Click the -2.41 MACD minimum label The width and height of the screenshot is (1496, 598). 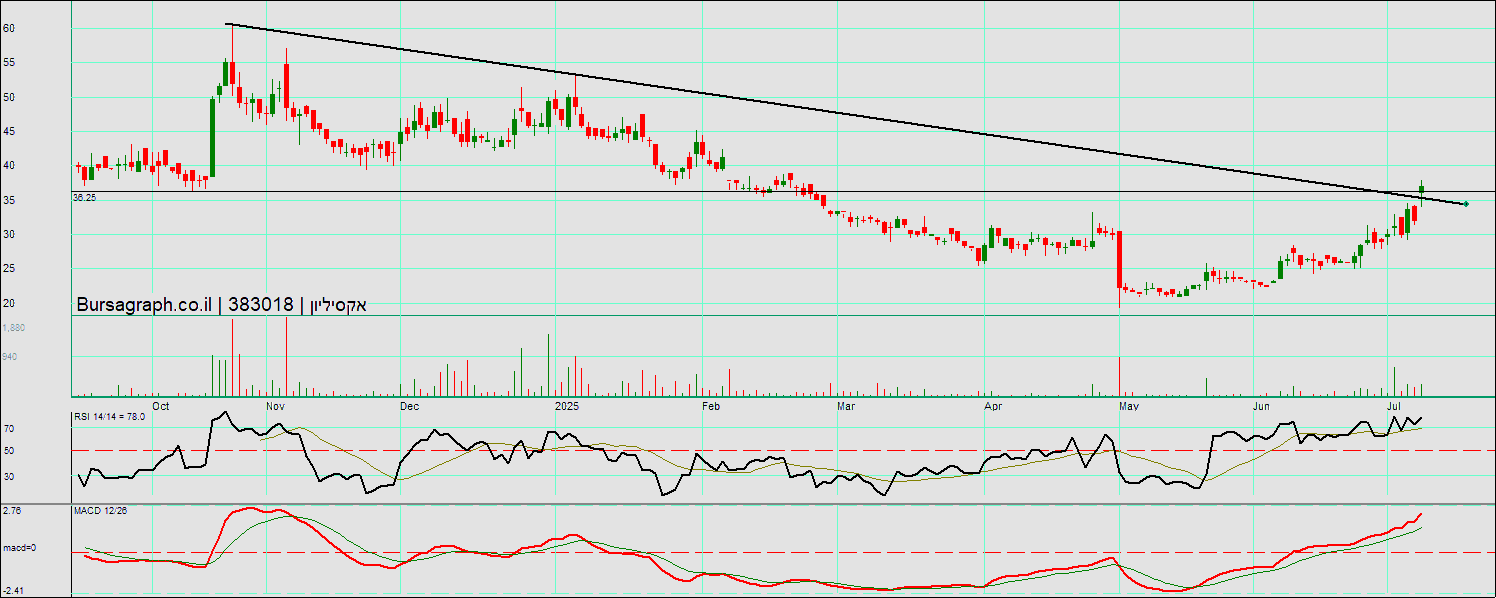(x=12, y=589)
